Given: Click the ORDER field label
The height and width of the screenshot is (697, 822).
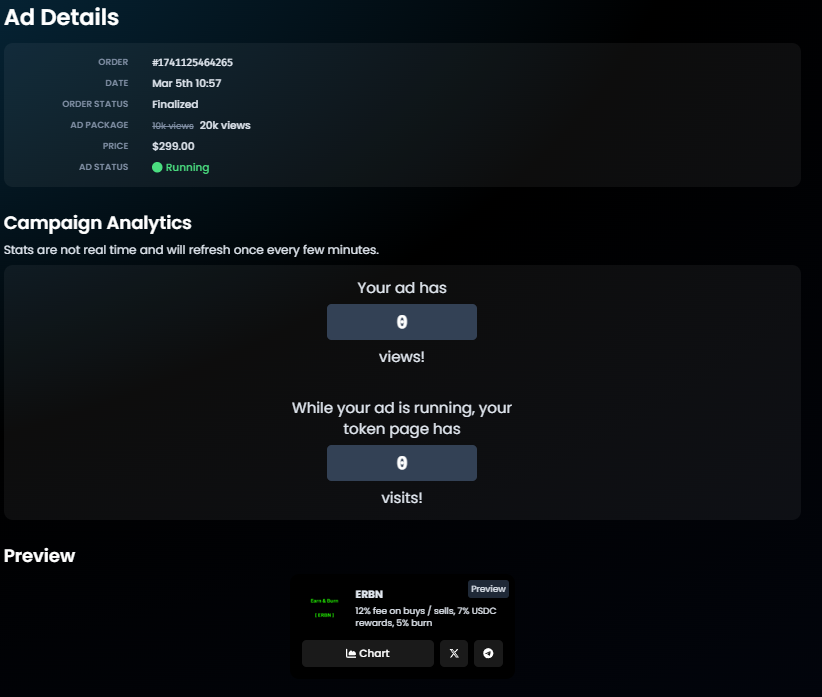Looking at the screenshot, I should (113, 62).
